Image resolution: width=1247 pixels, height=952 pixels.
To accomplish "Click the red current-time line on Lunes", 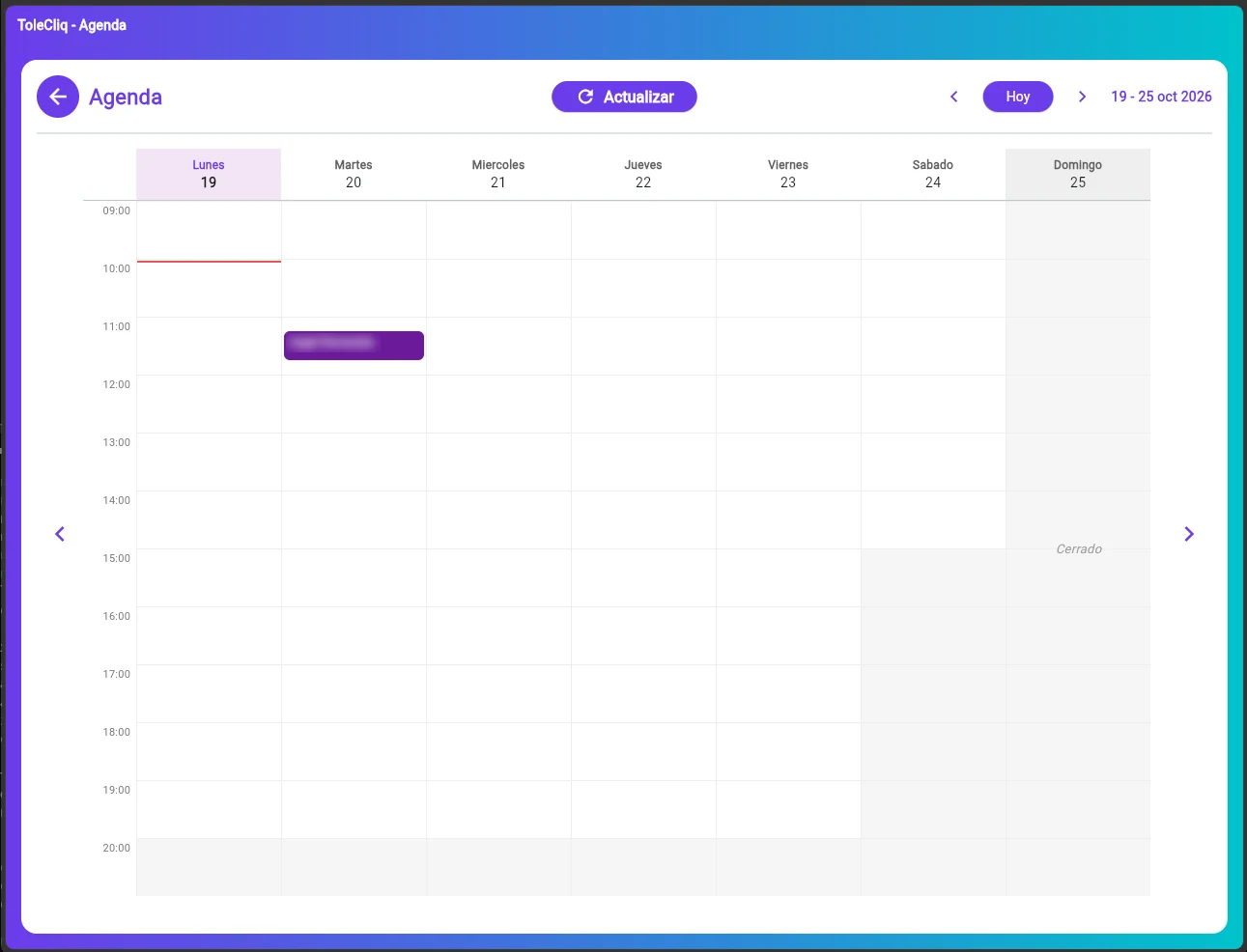I will coord(209,262).
